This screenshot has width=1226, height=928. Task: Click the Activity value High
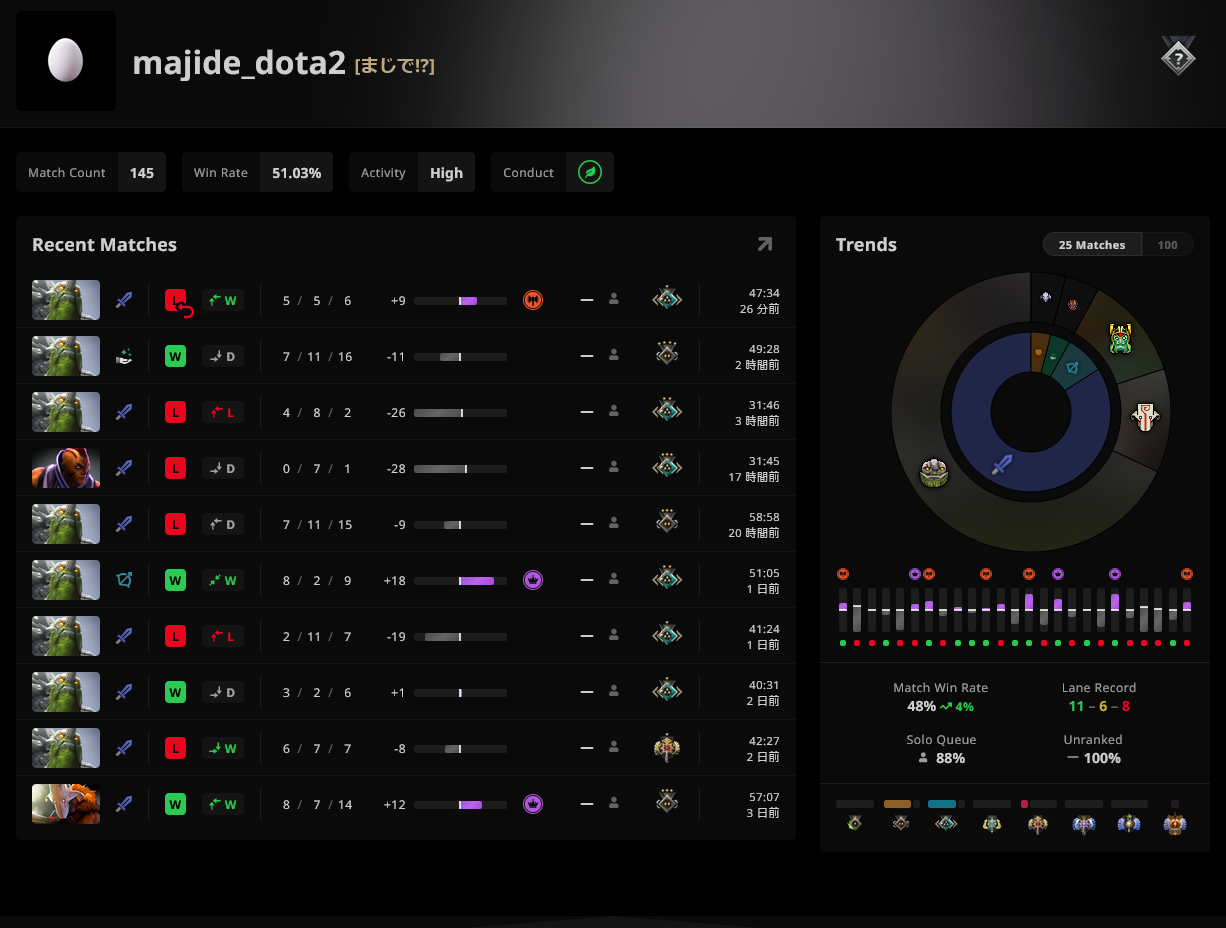coord(446,173)
